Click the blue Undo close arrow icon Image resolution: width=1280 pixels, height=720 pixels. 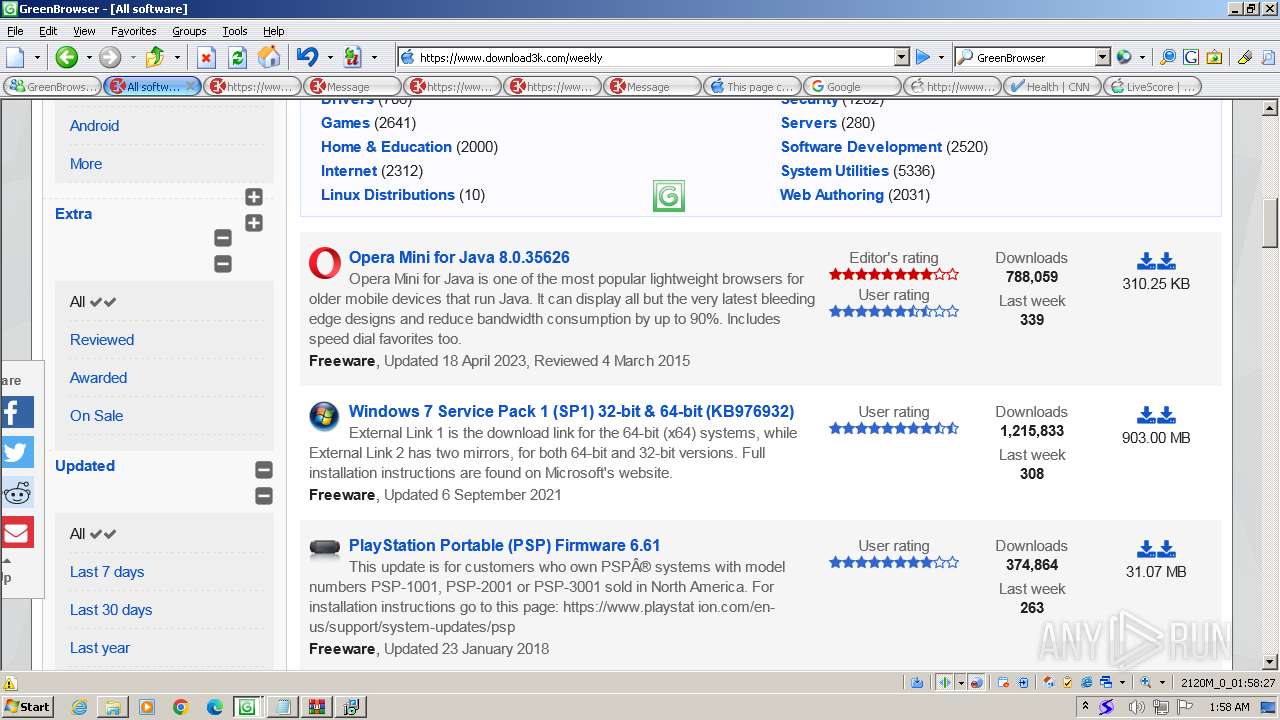point(307,57)
